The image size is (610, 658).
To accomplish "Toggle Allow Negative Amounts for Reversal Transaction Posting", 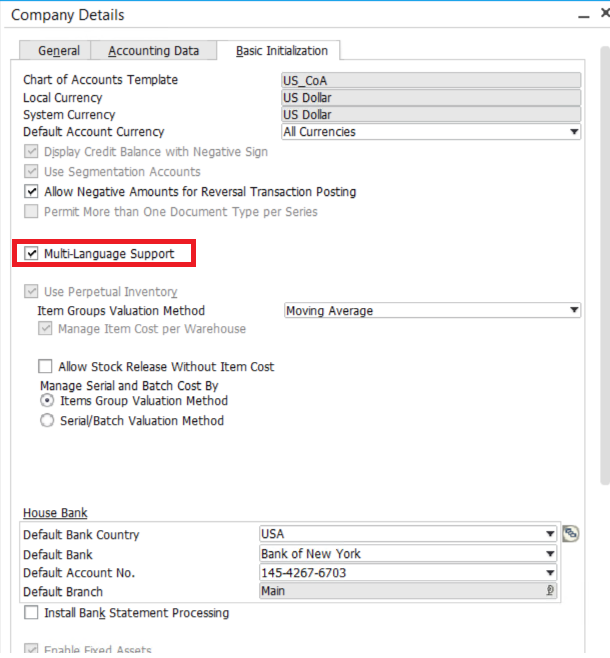I will (31, 192).
